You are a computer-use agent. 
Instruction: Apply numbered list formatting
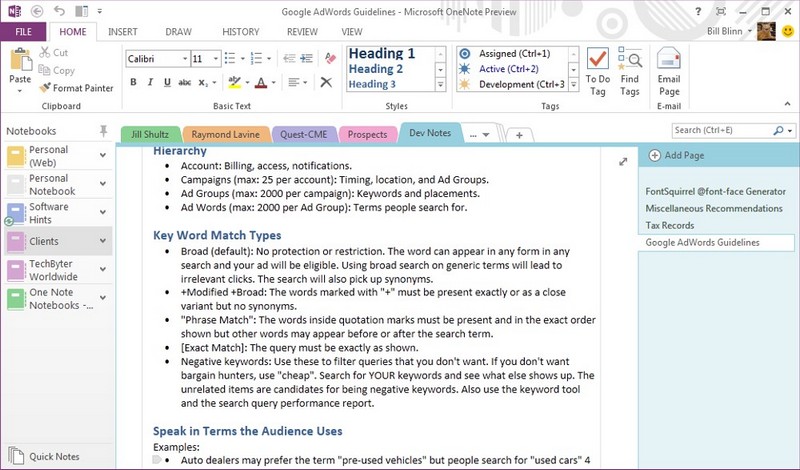256,59
